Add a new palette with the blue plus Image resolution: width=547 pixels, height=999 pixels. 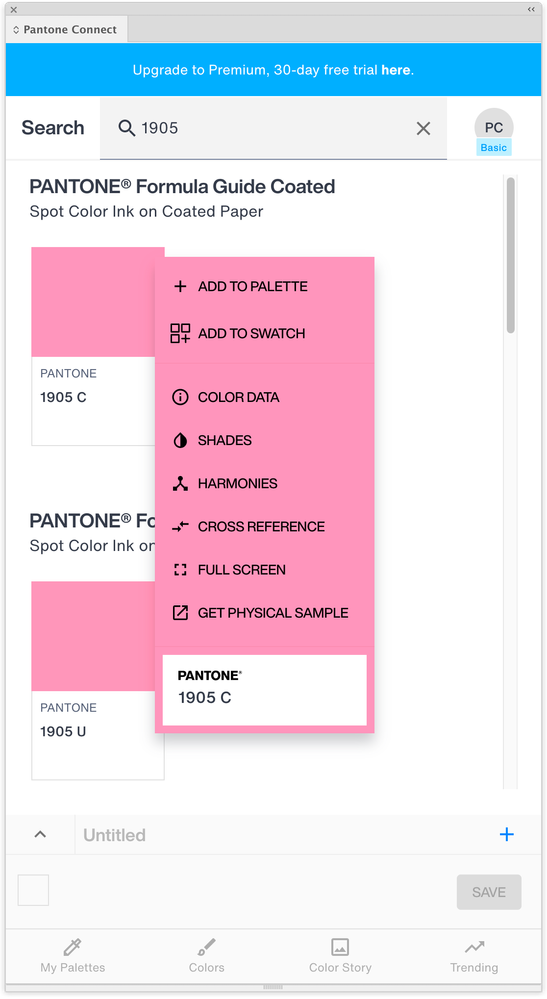(x=507, y=835)
